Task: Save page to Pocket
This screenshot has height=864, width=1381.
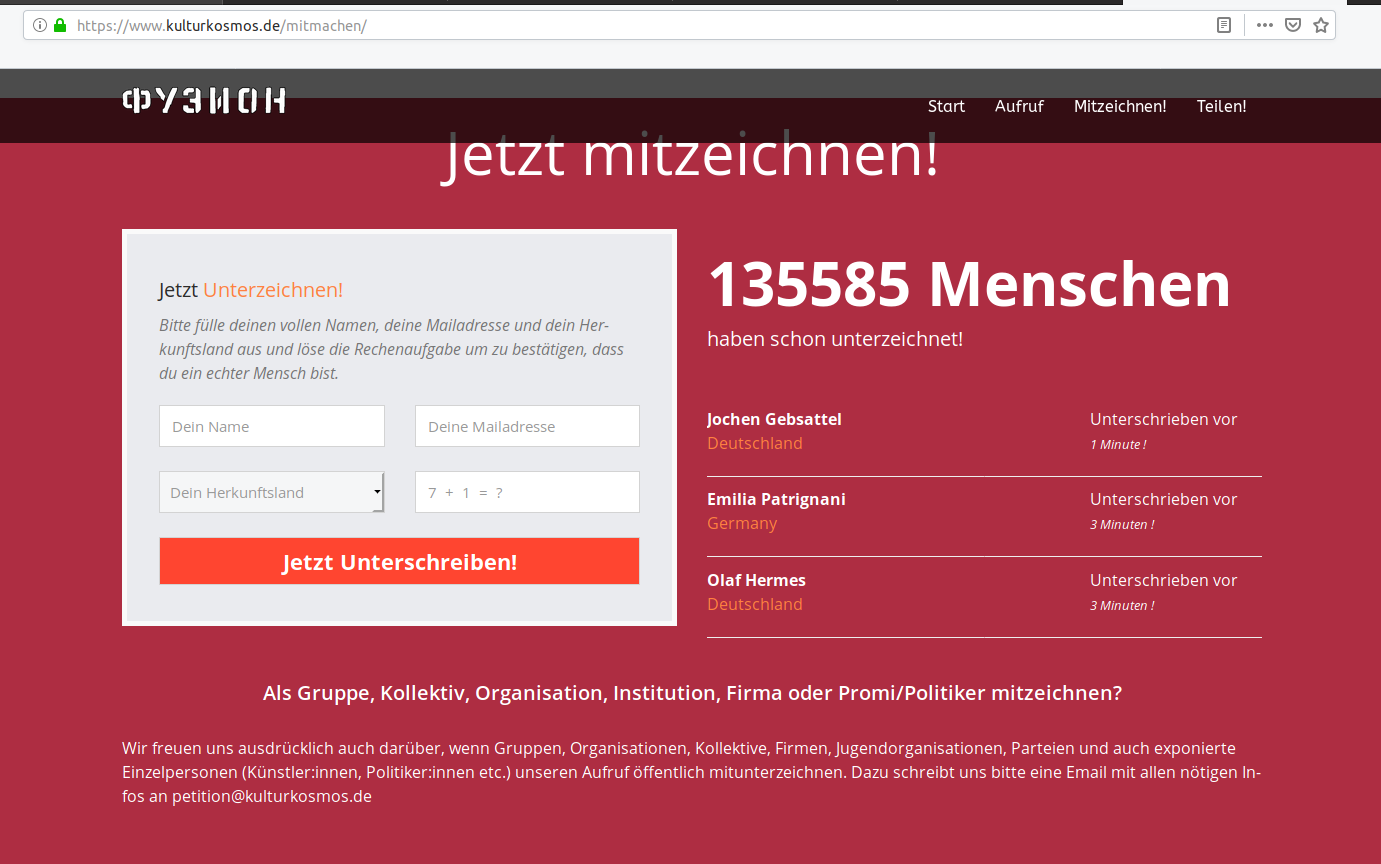Action: pyautogui.click(x=1293, y=25)
